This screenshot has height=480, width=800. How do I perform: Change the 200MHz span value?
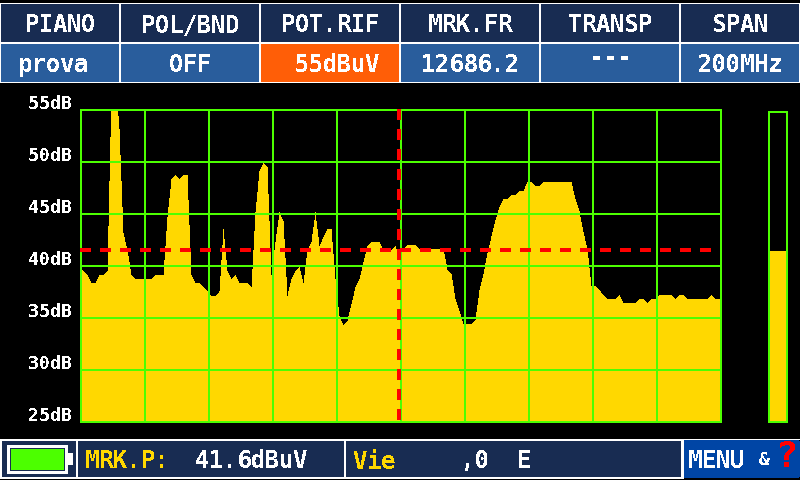(740, 63)
